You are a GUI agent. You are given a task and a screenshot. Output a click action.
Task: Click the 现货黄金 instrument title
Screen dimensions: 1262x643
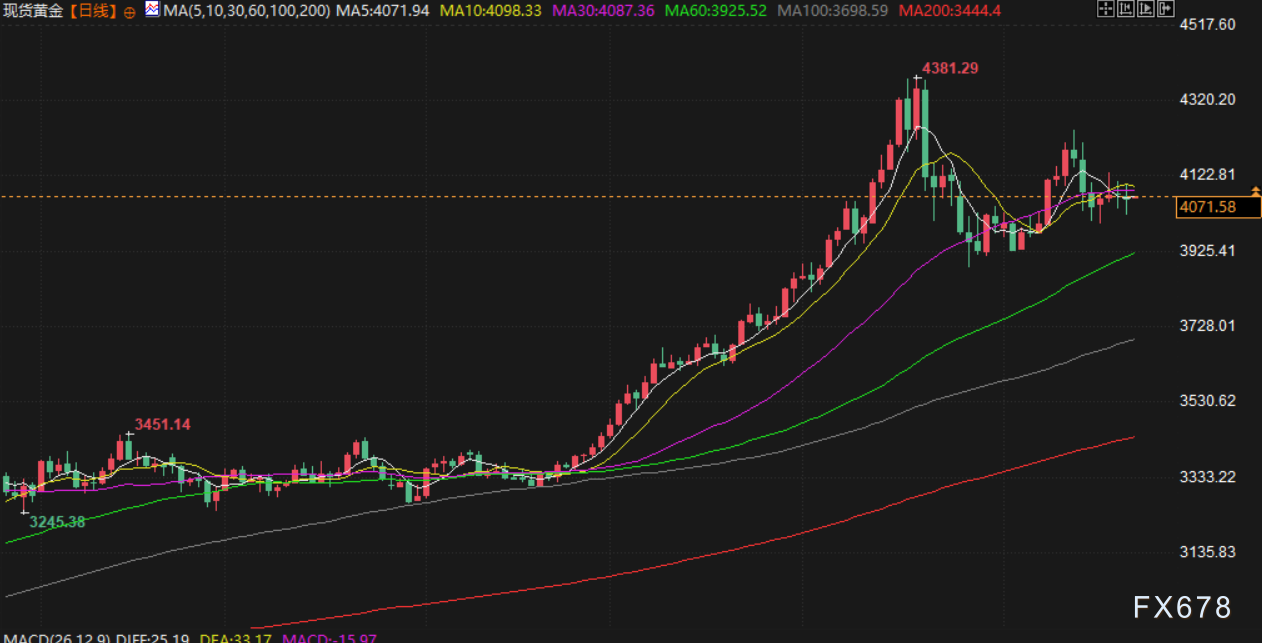[34, 11]
